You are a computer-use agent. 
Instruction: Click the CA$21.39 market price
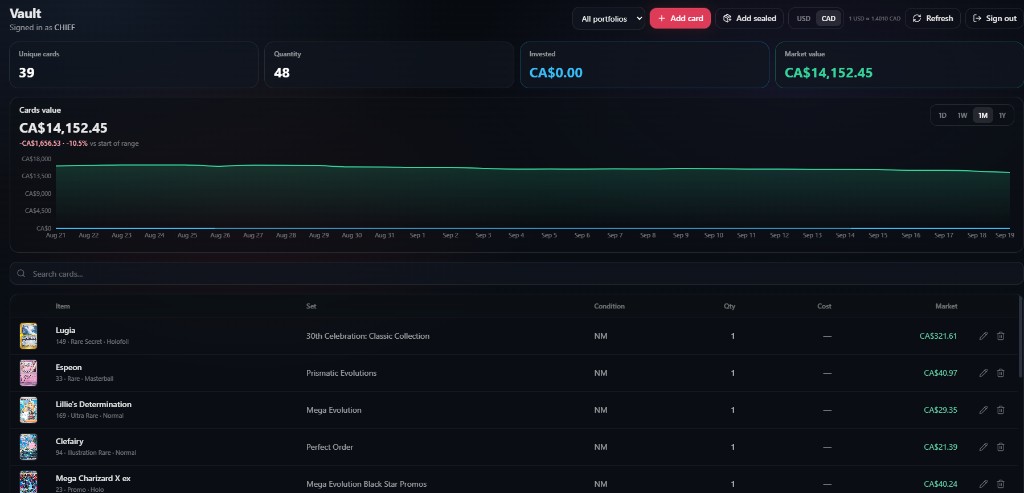coord(940,447)
